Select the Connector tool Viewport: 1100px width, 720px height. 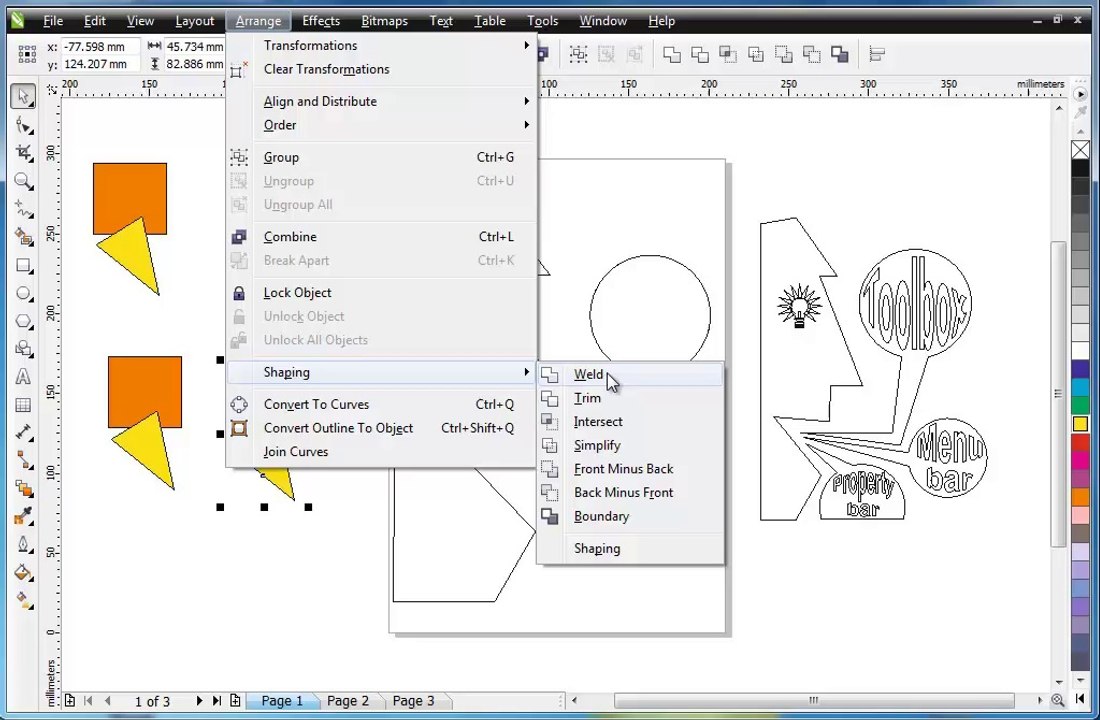pyautogui.click(x=23, y=460)
